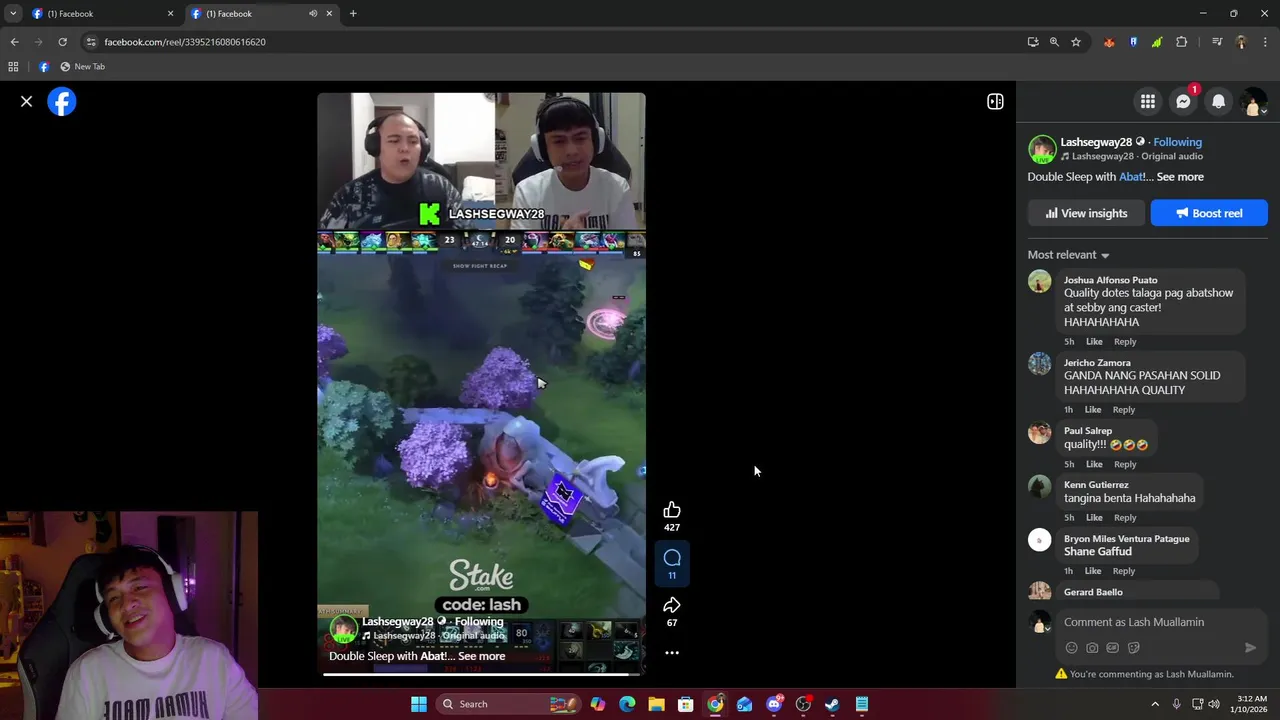Like the reel with the thumbs-up icon
This screenshot has height=720, width=1280.
672,510
